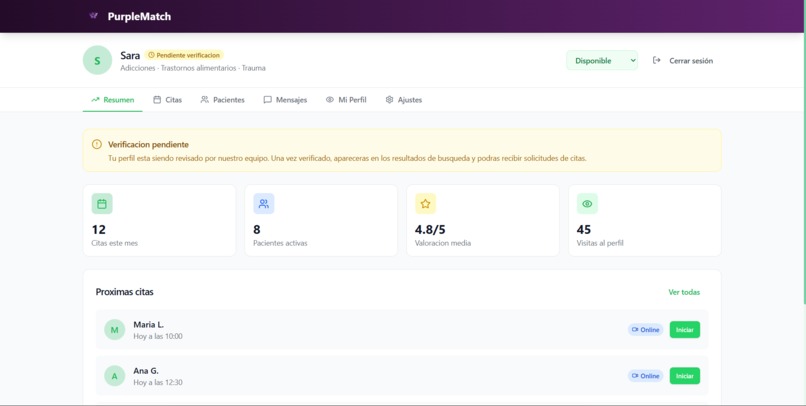Open the Disponible status dropdown
The image size is (806, 406).
(x=602, y=60)
